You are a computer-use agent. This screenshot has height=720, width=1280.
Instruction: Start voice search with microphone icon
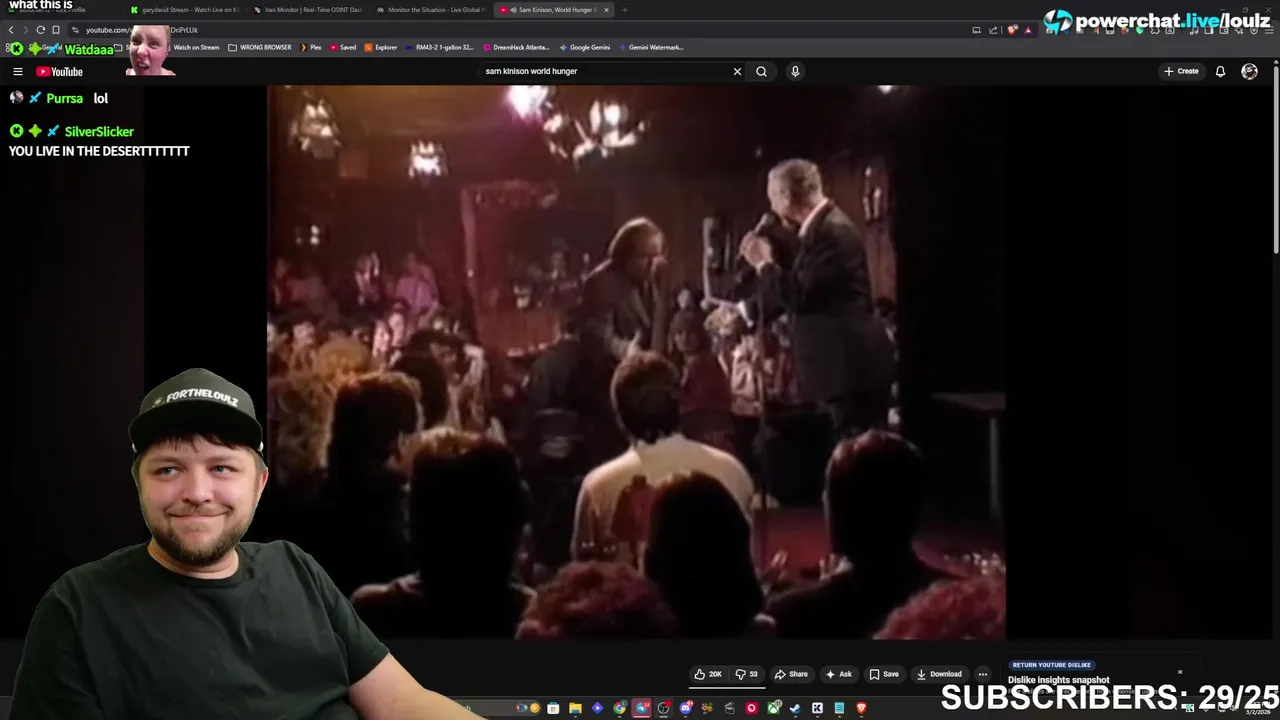(795, 71)
